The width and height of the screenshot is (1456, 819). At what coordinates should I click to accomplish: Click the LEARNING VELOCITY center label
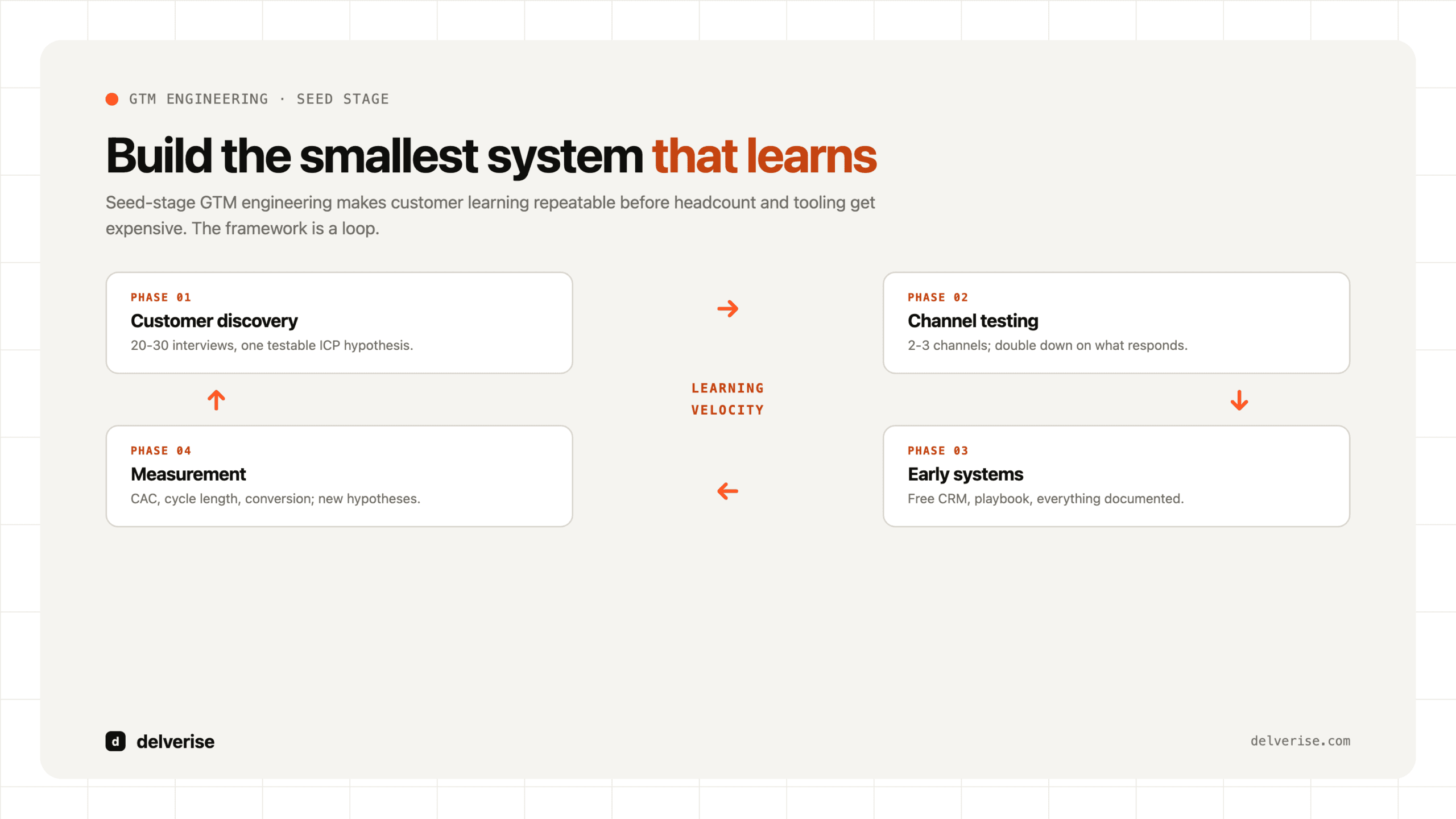pyautogui.click(x=727, y=399)
